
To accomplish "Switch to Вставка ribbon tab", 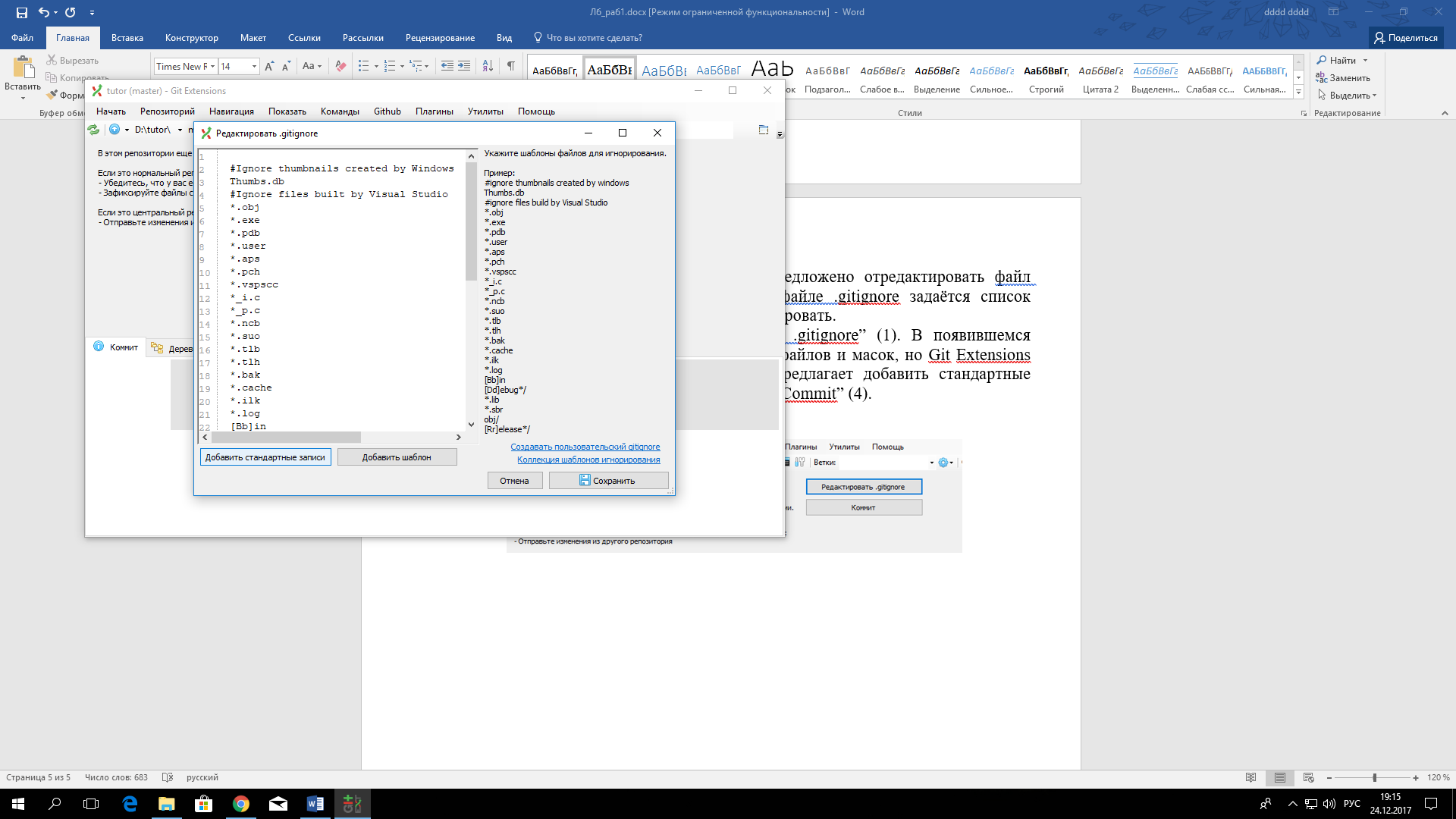I will click(x=127, y=38).
